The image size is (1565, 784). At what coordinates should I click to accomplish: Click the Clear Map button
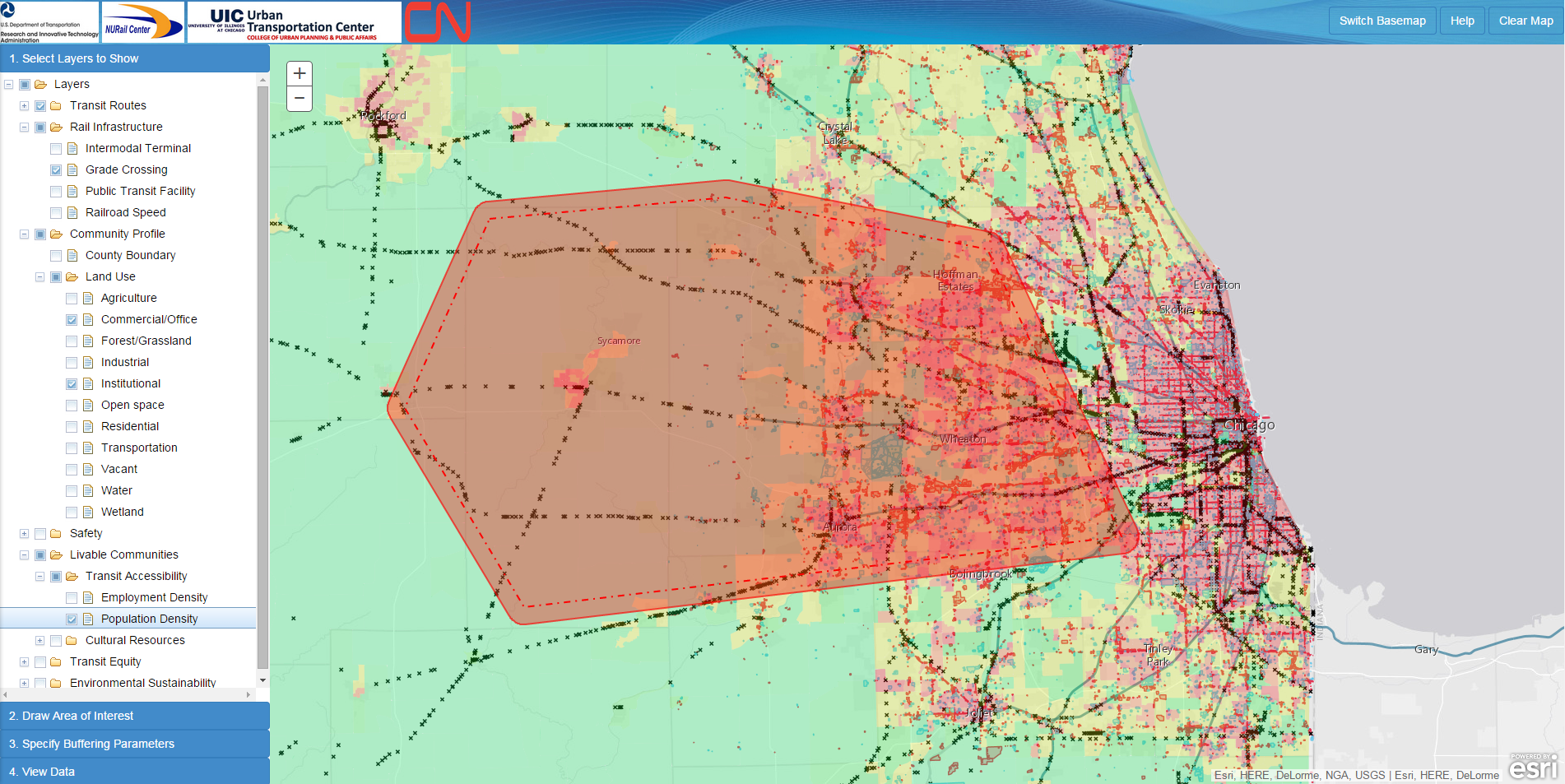point(1526,21)
